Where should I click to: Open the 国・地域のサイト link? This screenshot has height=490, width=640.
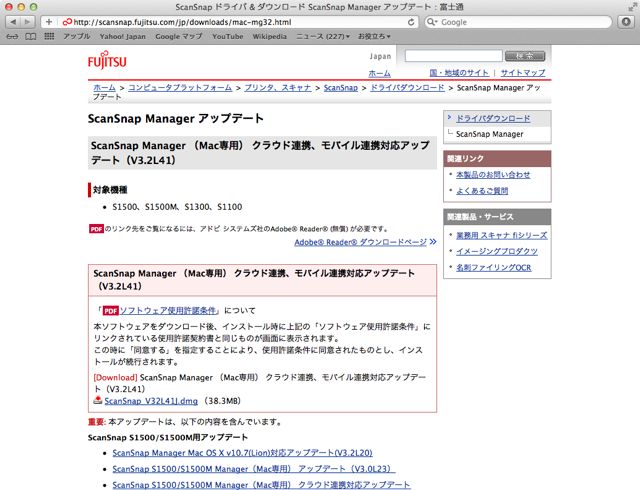459,73
